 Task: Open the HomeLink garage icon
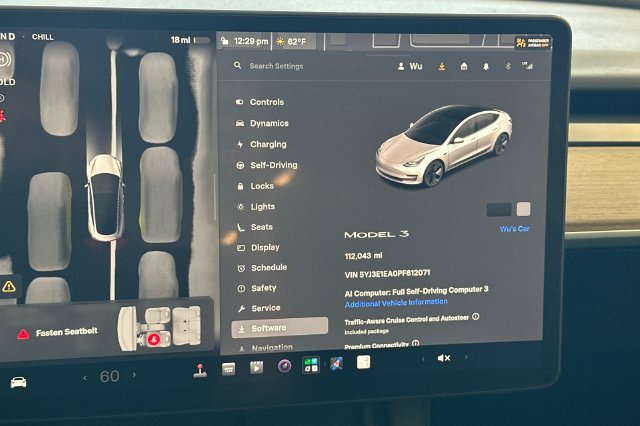(464, 66)
